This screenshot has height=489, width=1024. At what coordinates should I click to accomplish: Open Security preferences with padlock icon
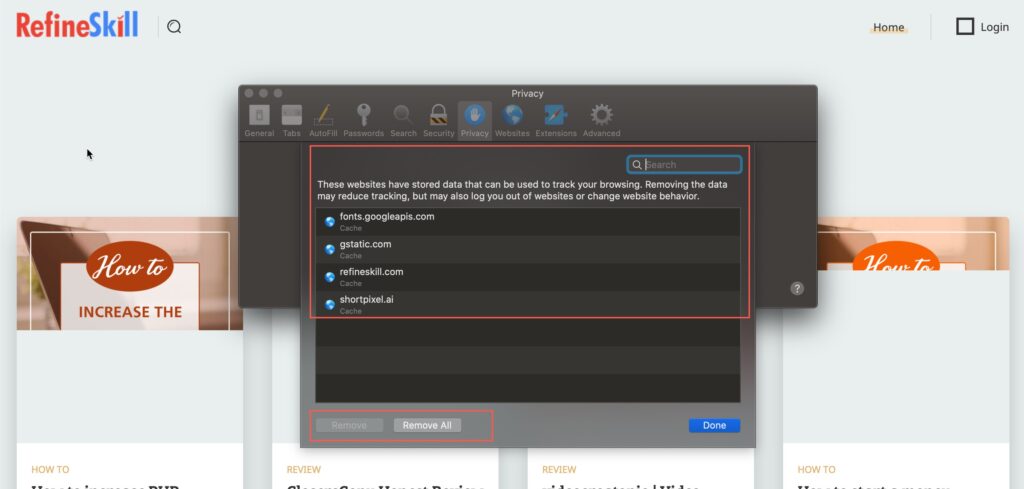(x=438, y=121)
